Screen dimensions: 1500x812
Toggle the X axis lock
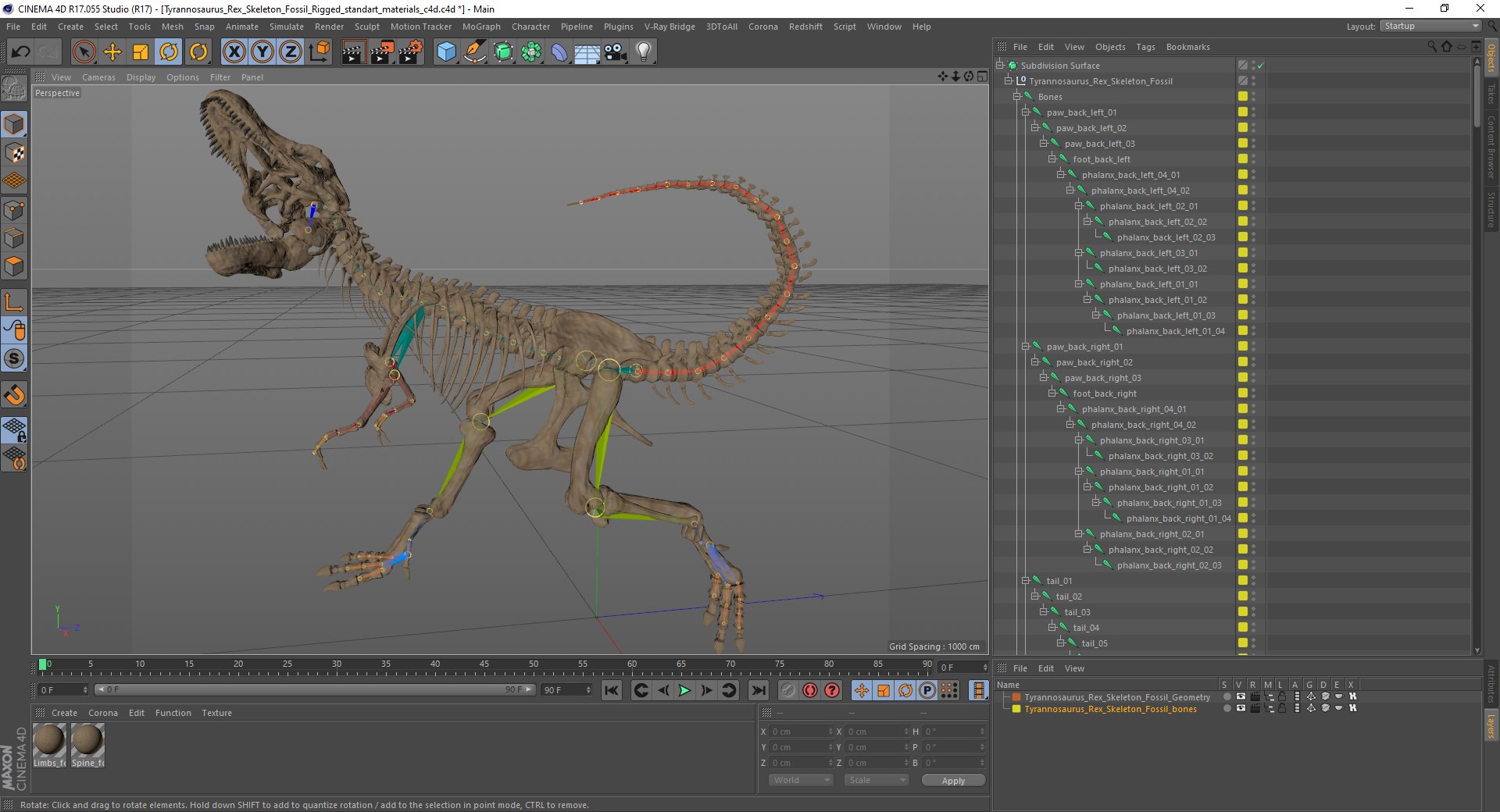(x=234, y=52)
